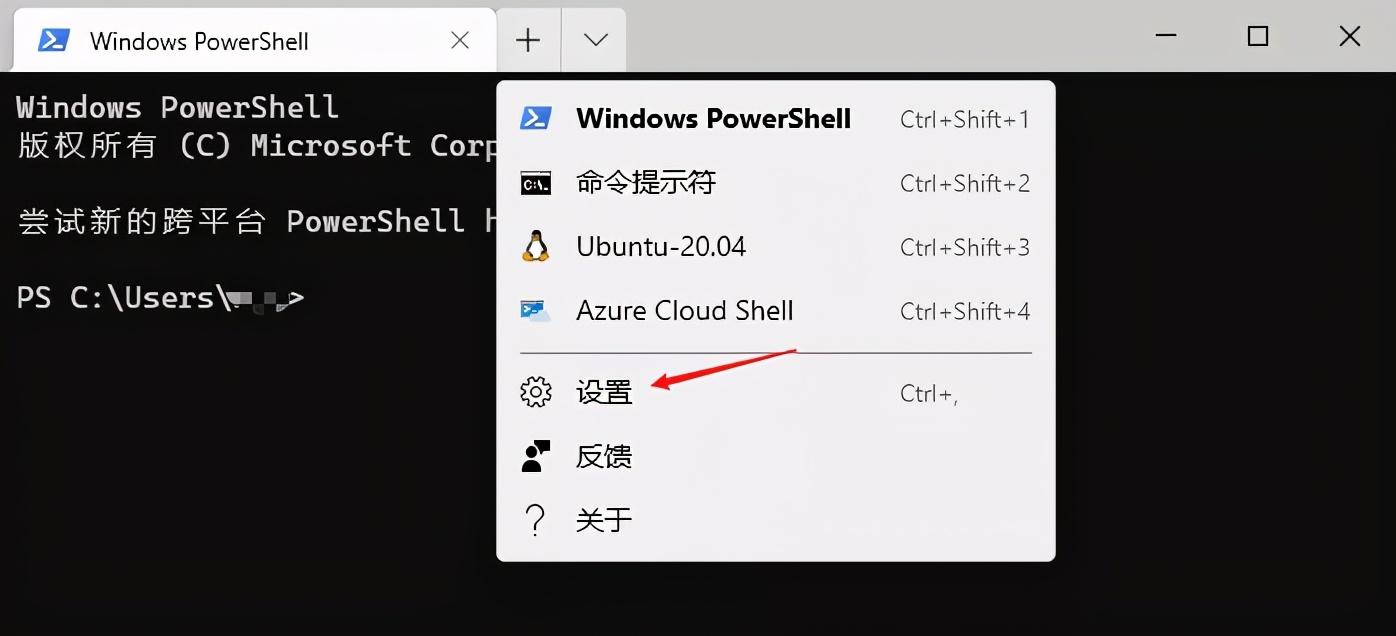Click the settings gear icon
Image resolution: width=1396 pixels, height=636 pixels.
536,392
